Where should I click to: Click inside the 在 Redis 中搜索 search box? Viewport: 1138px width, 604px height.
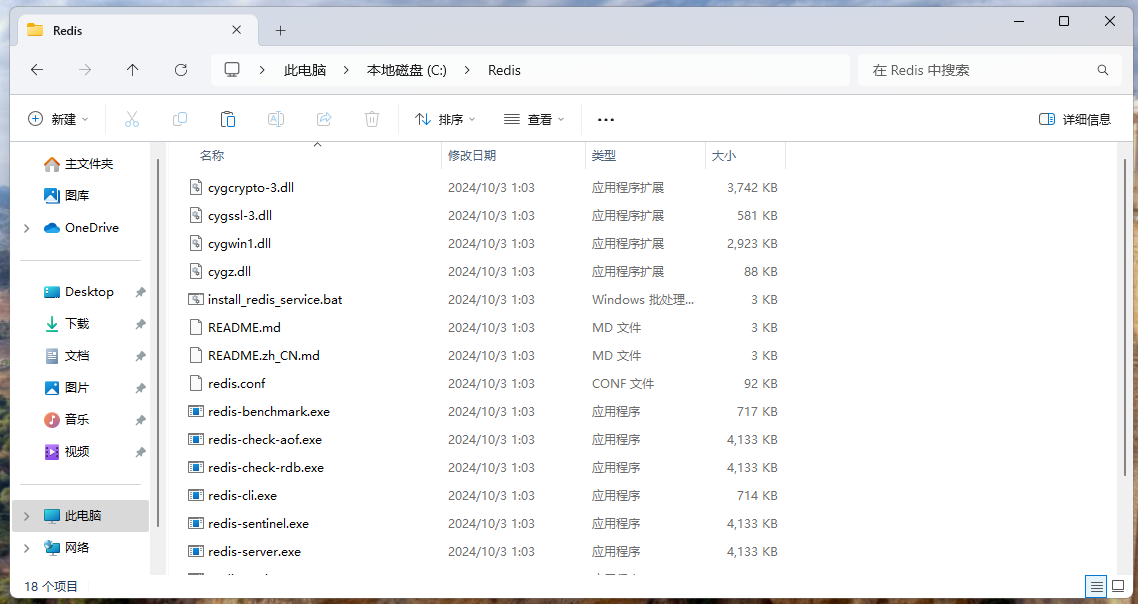980,69
